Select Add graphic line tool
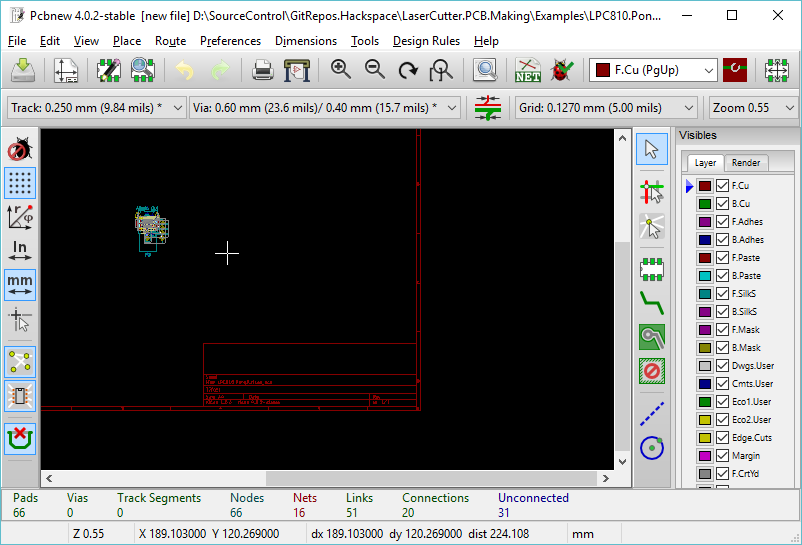The width and height of the screenshot is (802, 545). click(652, 414)
